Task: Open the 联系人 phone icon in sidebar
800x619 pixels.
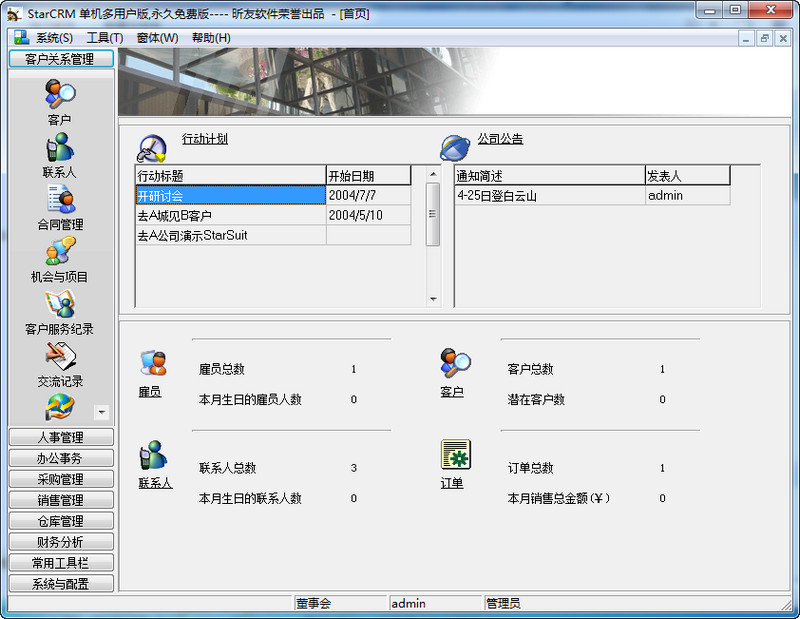Action: [60, 147]
